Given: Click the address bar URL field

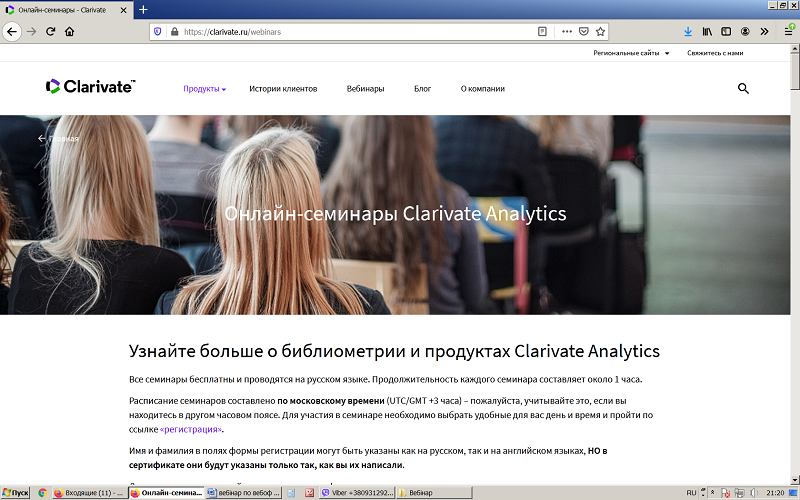Looking at the screenshot, I should coord(350,31).
